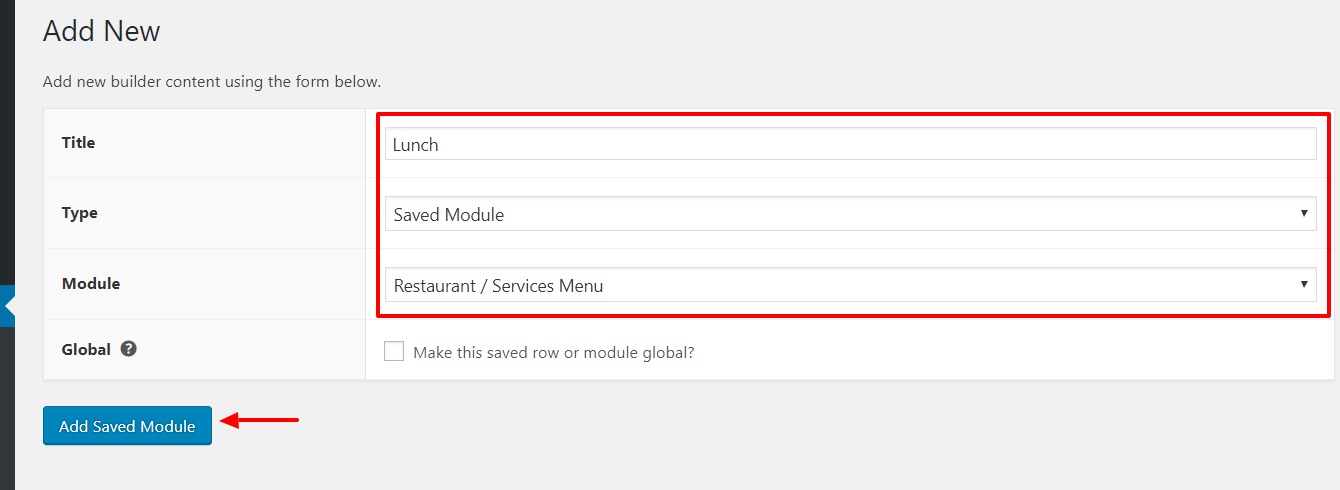1340x490 pixels.
Task: Click the Global row label
Action: coord(86,350)
